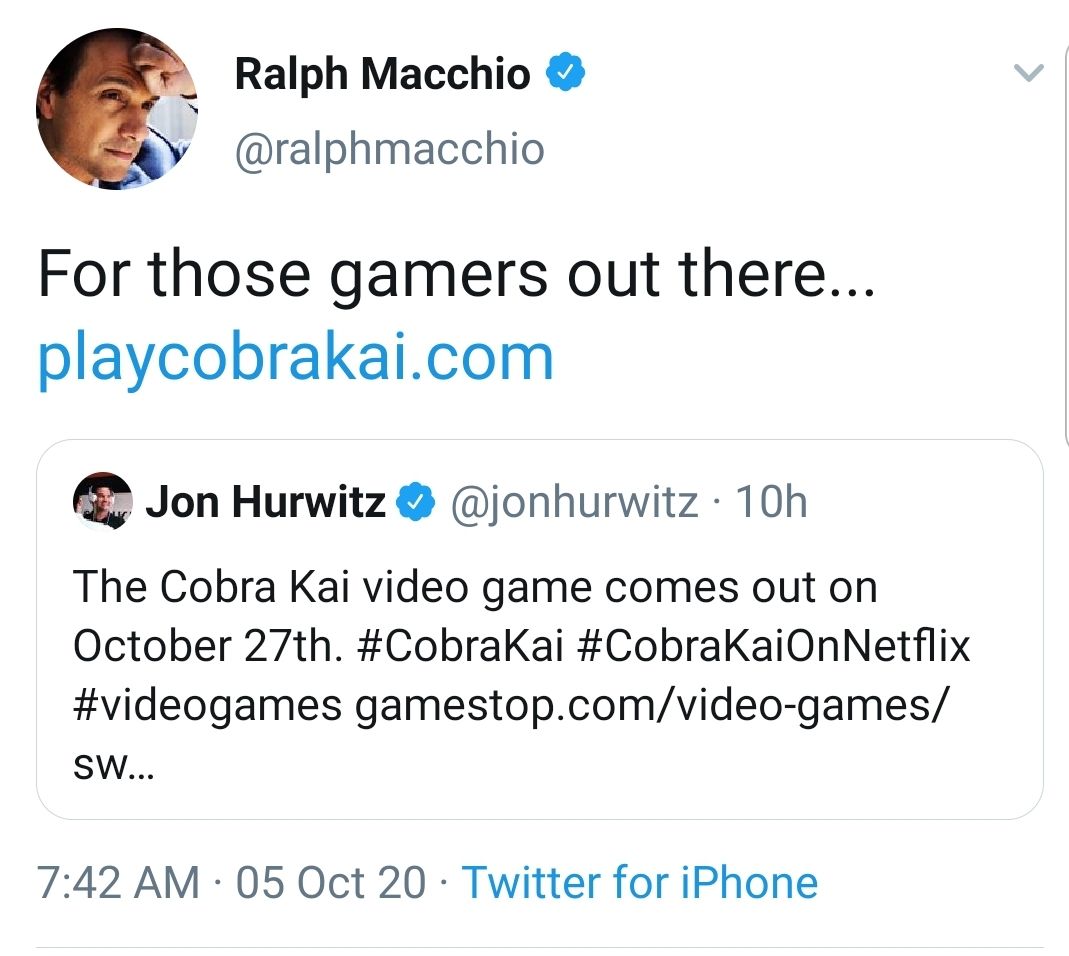Click the "Twitter for iPhone" source link

point(639,883)
